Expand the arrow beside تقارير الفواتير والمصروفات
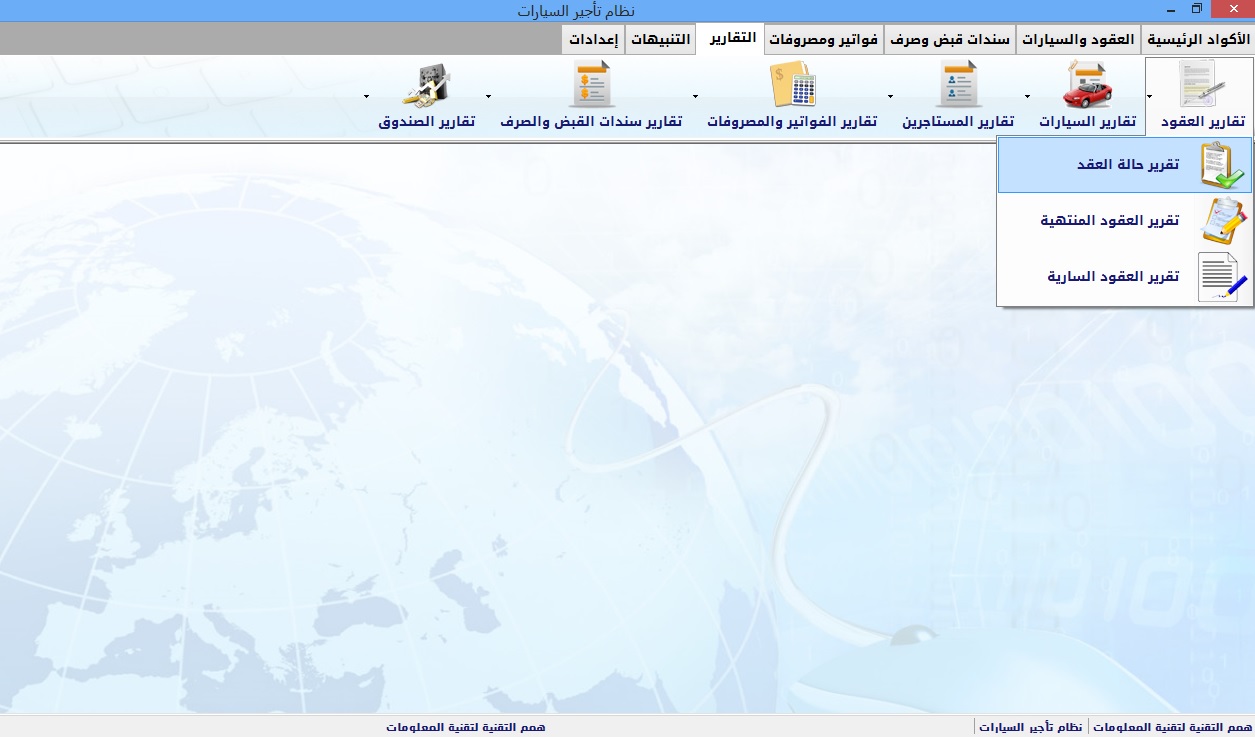This screenshot has width=1255, height=737. click(695, 96)
